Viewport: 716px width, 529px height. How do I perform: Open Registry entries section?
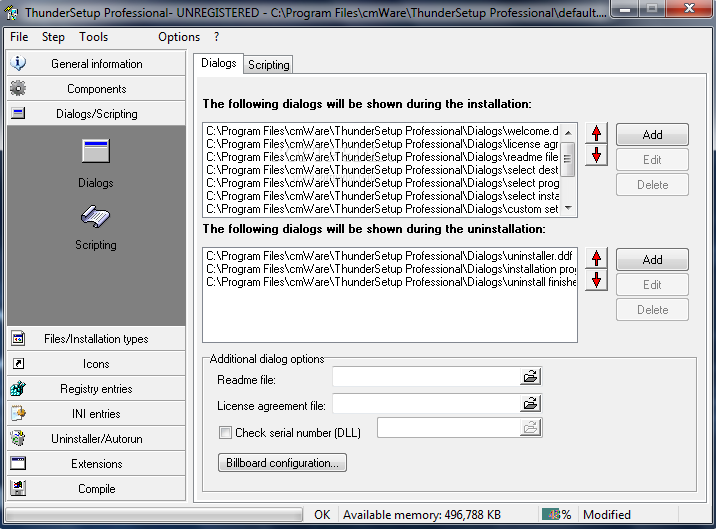(96, 389)
